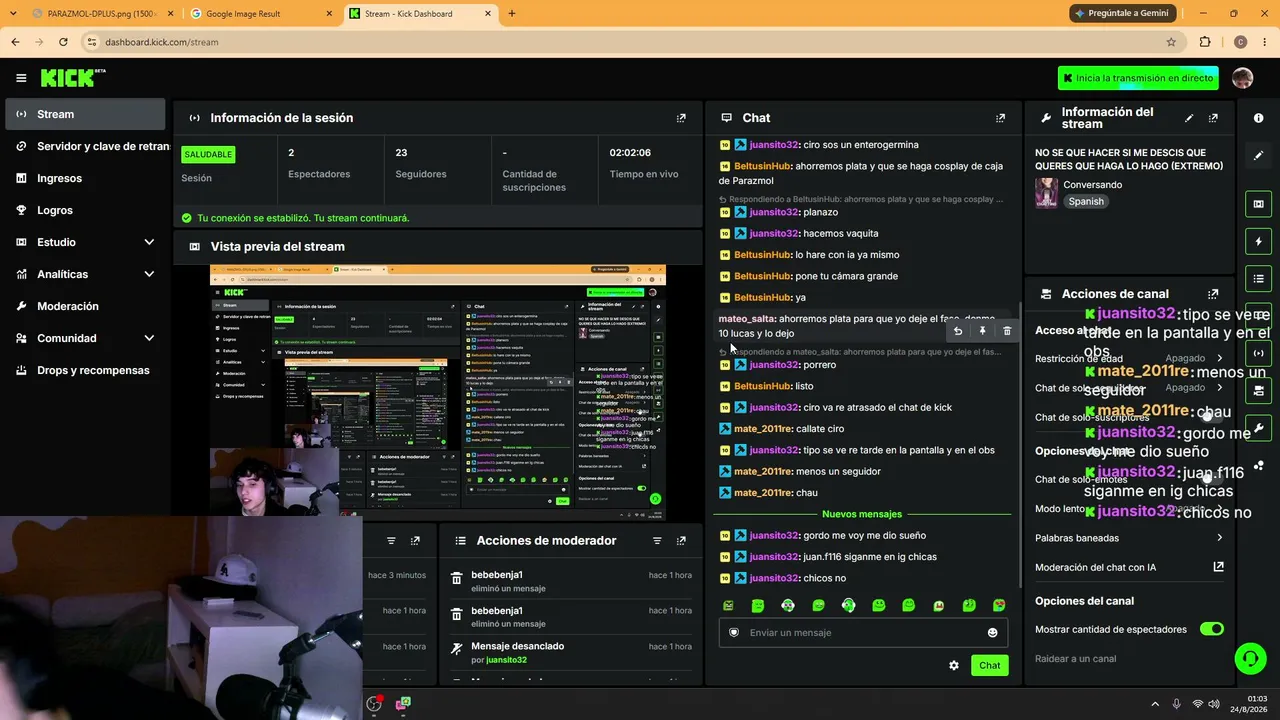Bookmark this page with the star icon
This screenshot has width=1280, height=720.
coord(1171,42)
